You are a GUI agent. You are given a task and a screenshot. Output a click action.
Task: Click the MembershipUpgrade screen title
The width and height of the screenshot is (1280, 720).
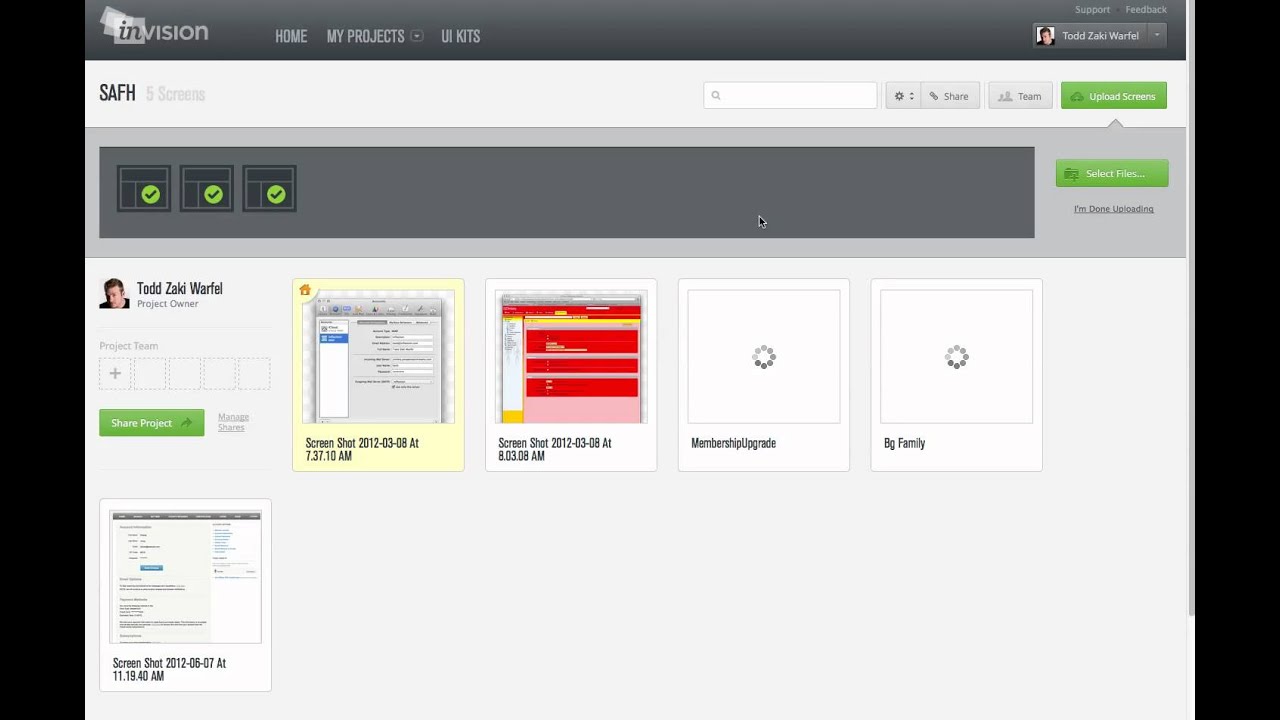pos(733,443)
